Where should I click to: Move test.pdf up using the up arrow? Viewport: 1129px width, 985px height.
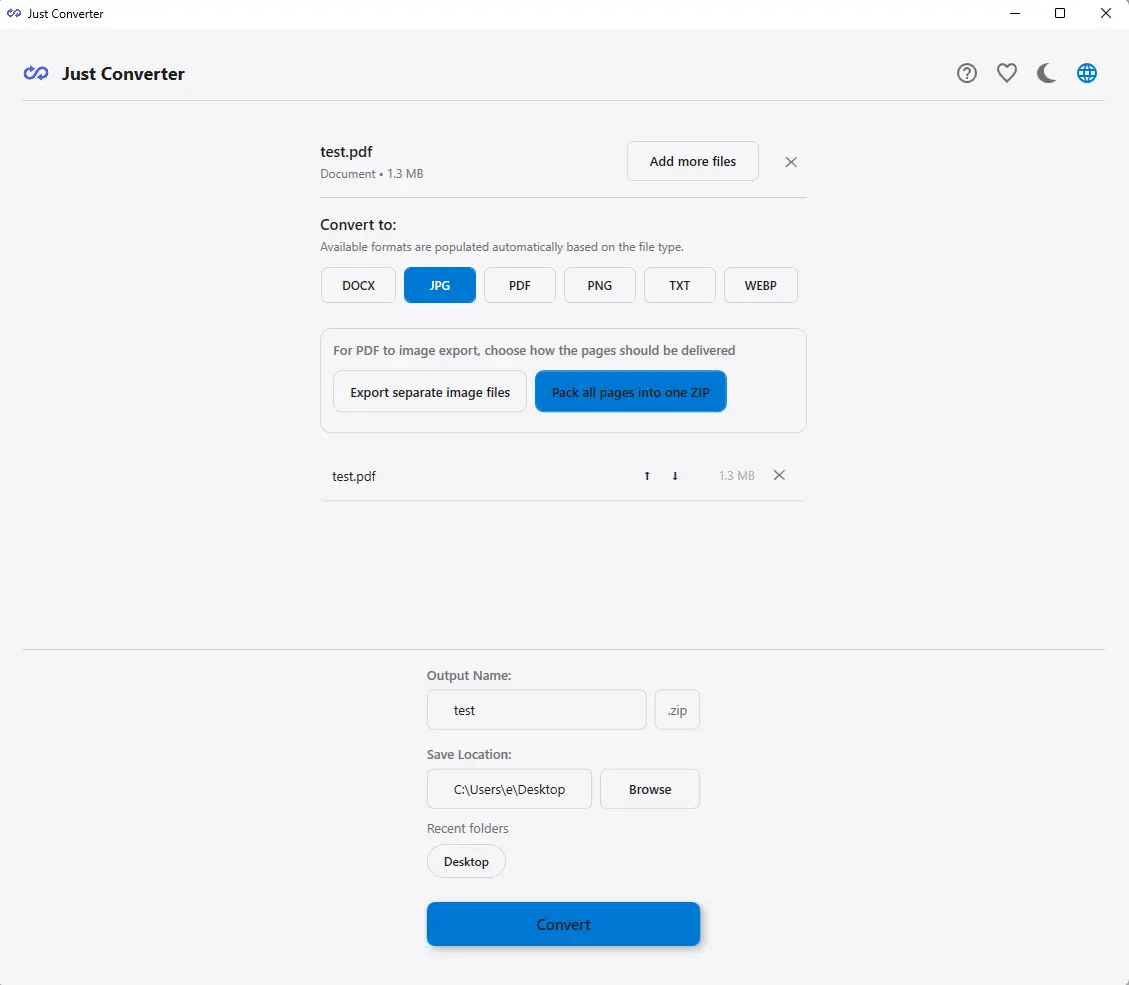(x=646, y=475)
